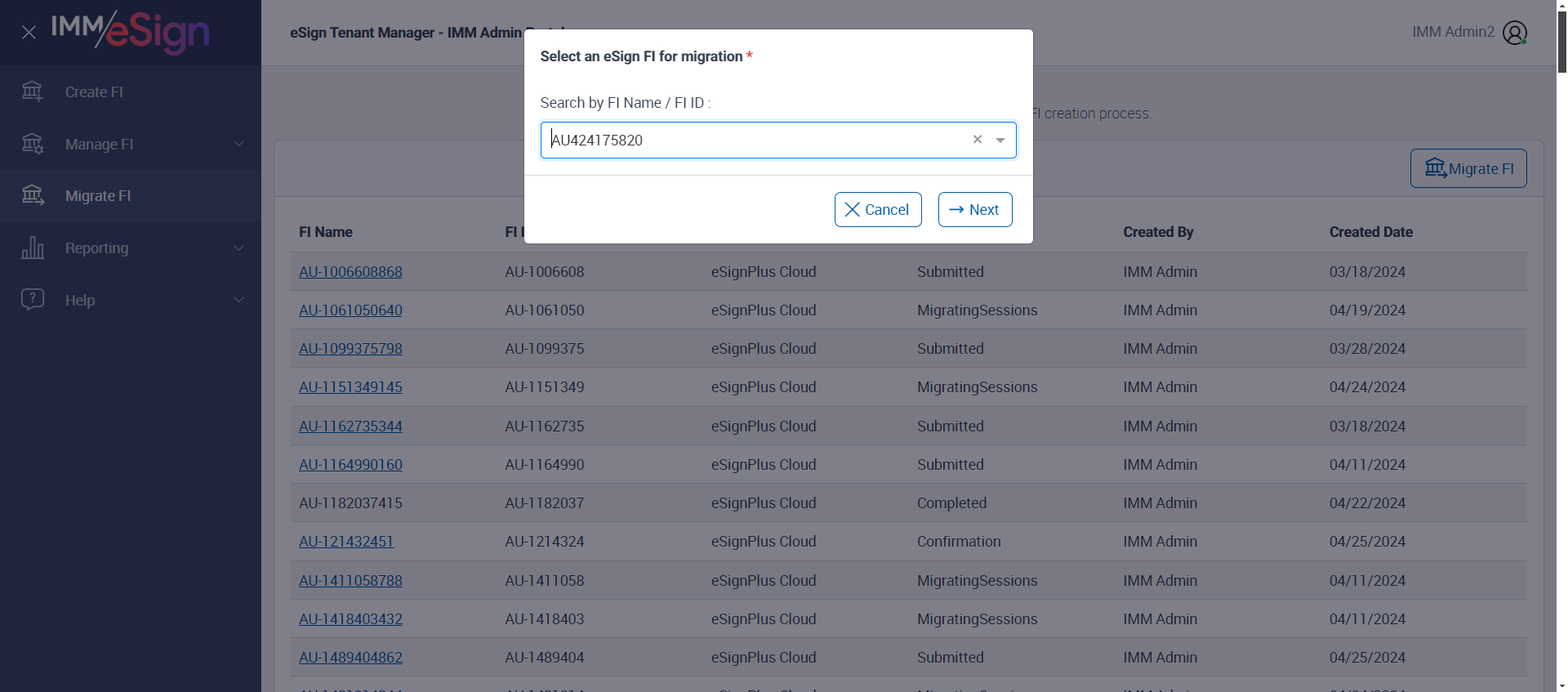The image size is (1568, 692).
Task: Click the Help question mark icon
Action: click(33, 299)
